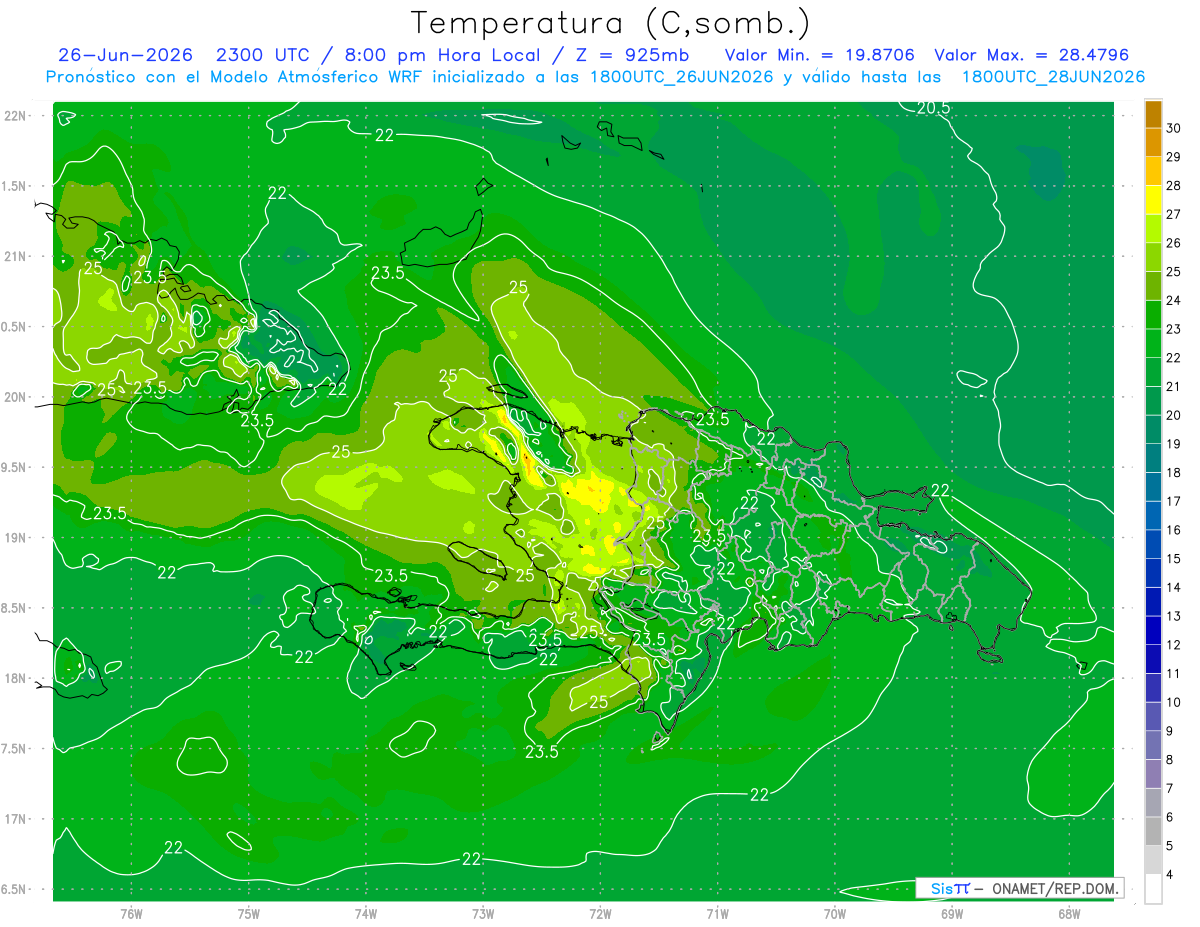Click the '21N' latitude axis label

[x=16, y=256]
